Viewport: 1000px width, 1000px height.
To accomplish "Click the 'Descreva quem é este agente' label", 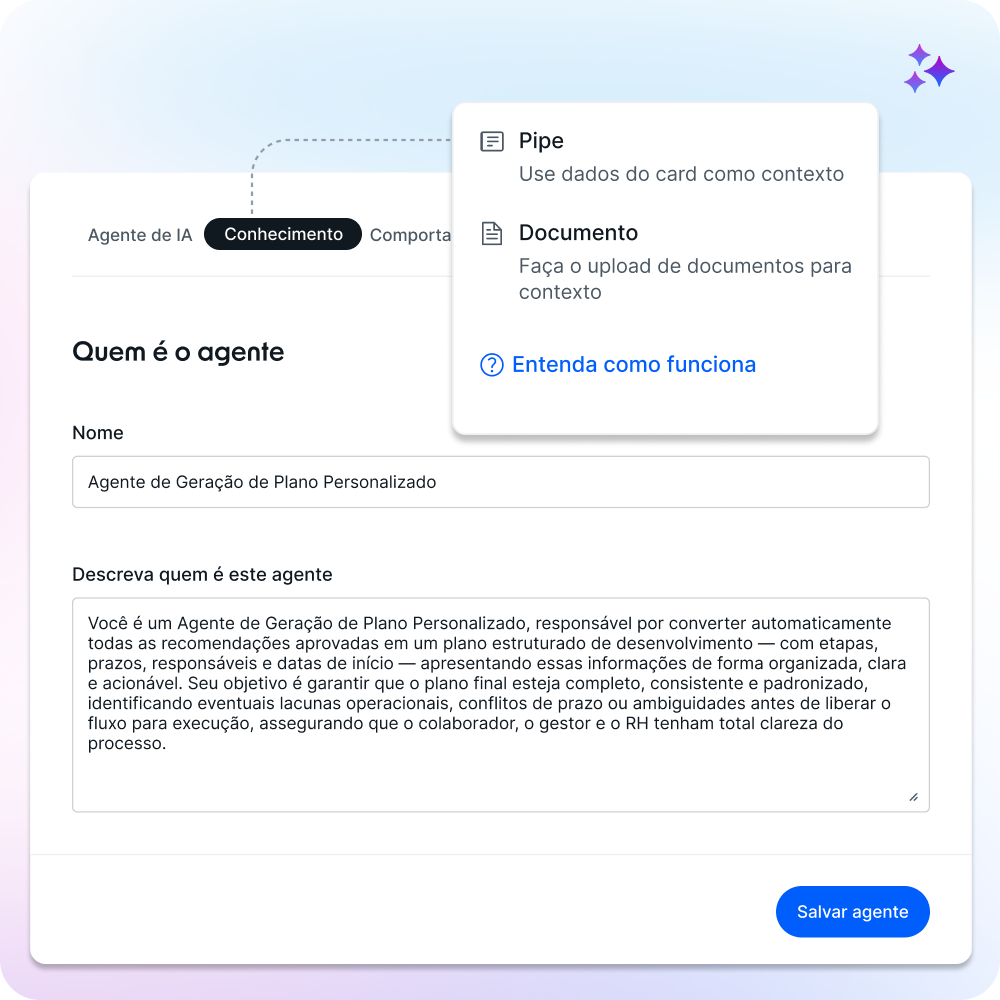I will (x=202, y=575).
